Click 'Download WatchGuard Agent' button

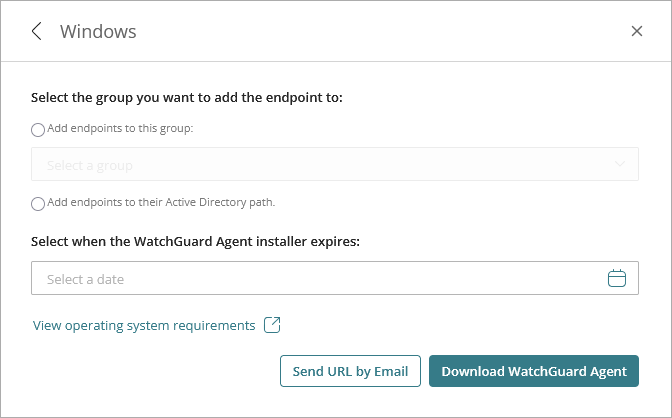534,371
